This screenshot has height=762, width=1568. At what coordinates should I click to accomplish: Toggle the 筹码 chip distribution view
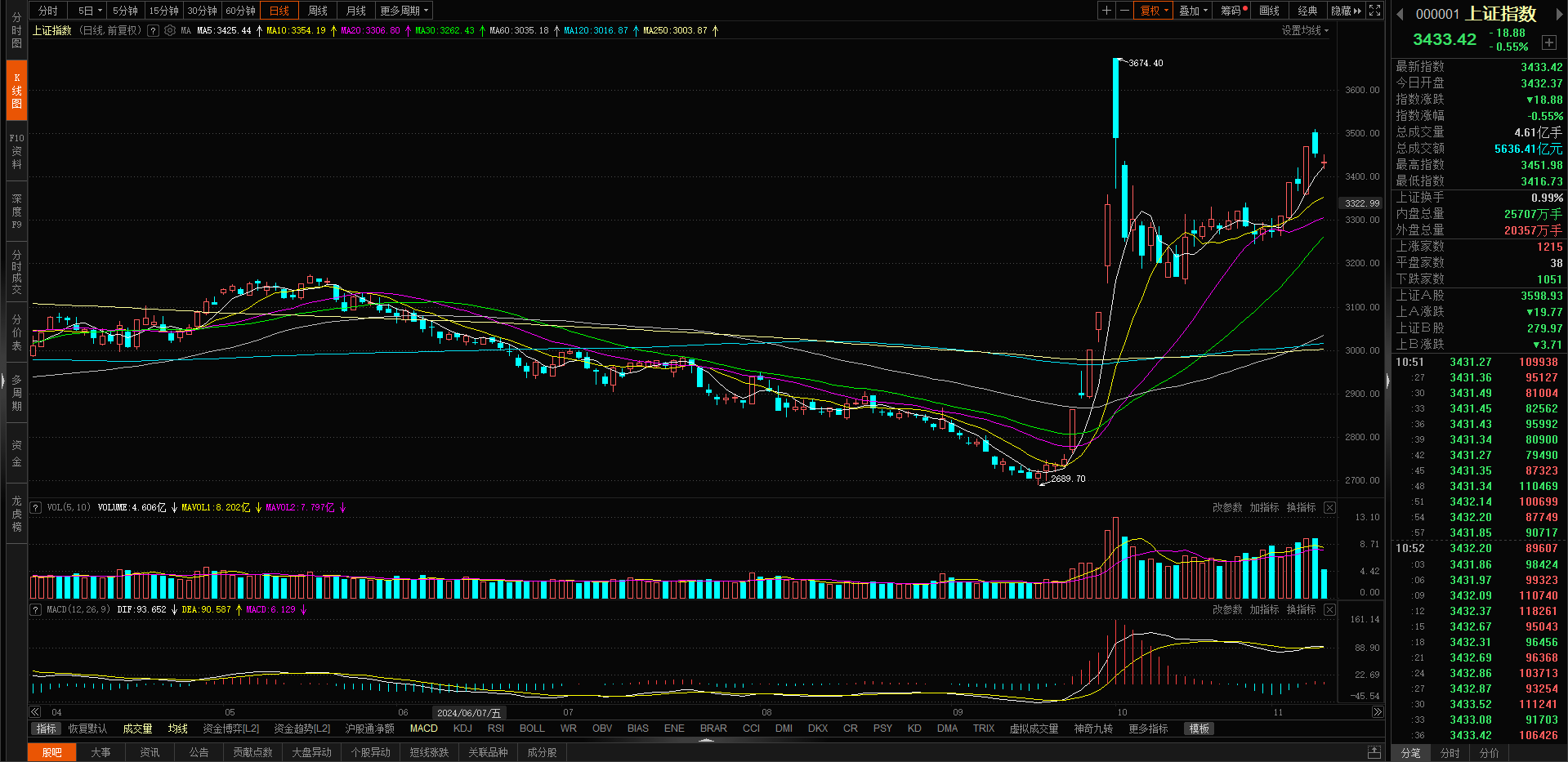click(x=1231, y=11)
